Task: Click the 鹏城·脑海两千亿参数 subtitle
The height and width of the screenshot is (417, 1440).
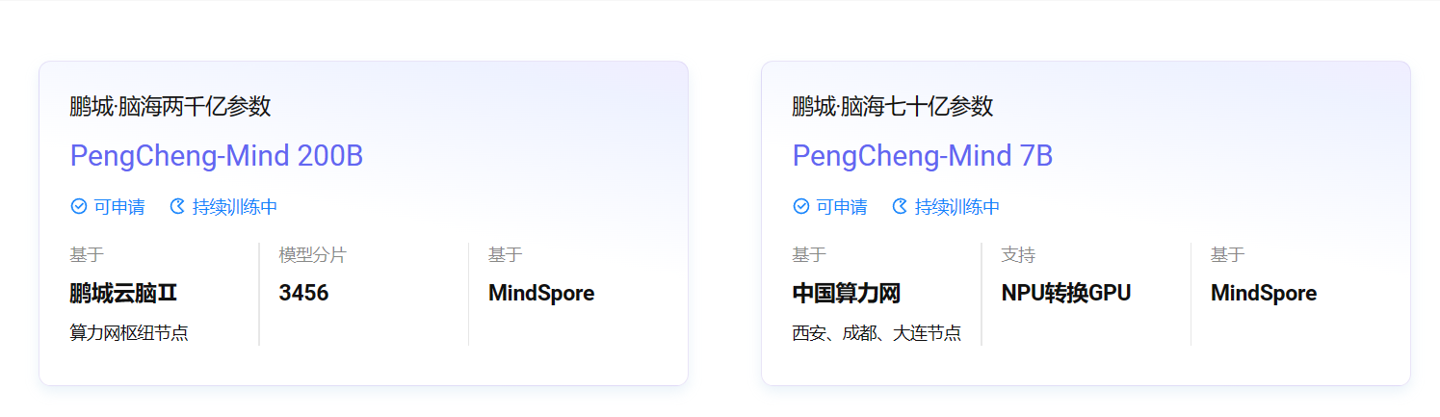Action: coord(170,106)
